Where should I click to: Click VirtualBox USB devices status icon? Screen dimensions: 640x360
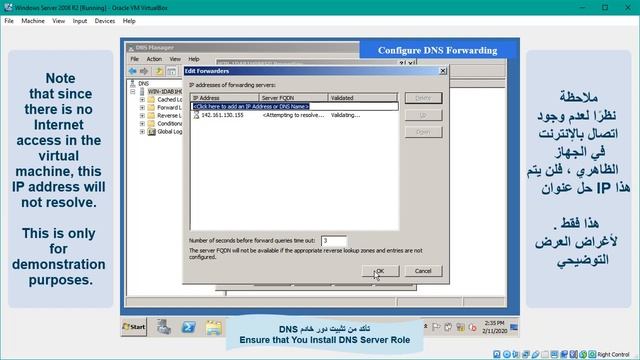pyautogui.click(x=535, y=354)
